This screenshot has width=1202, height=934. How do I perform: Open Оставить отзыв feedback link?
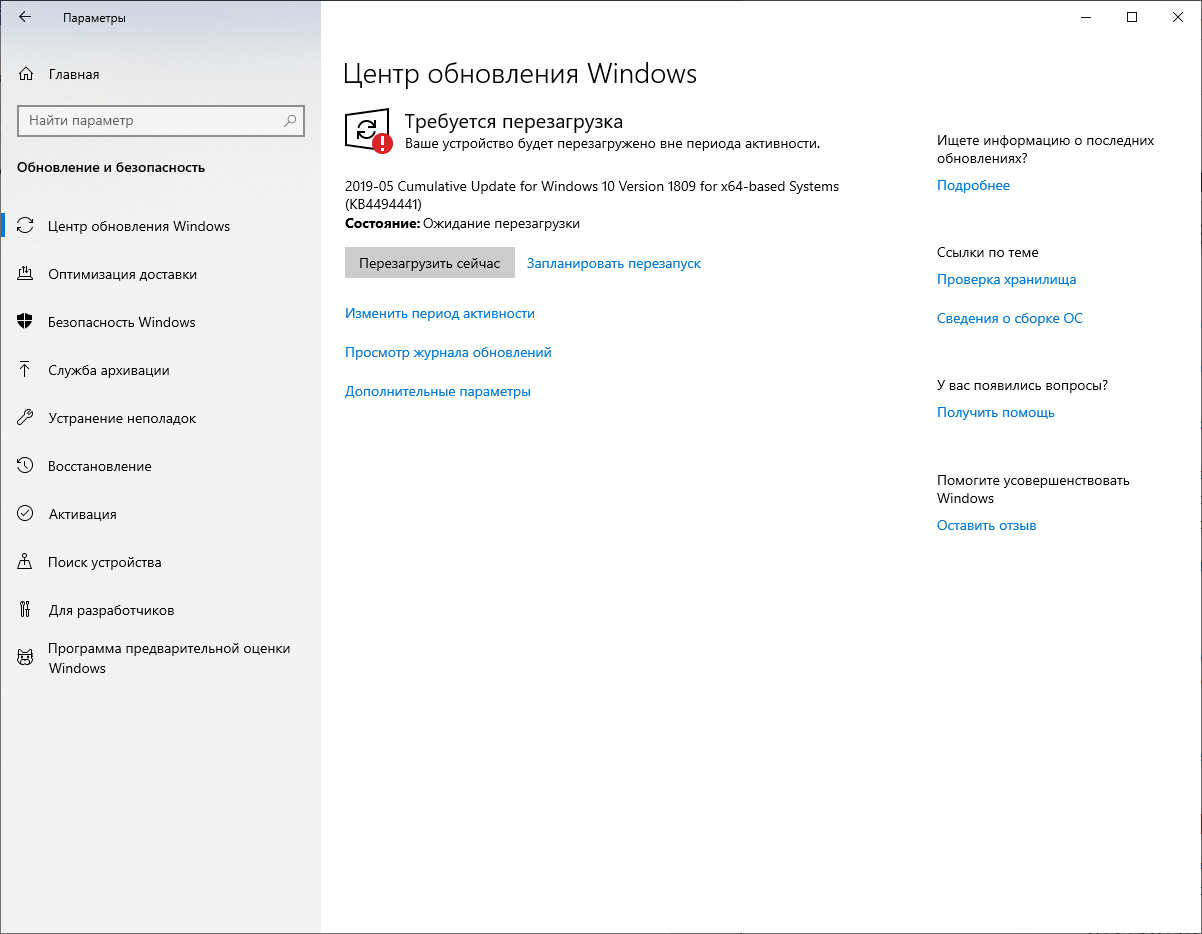(986, 525)
